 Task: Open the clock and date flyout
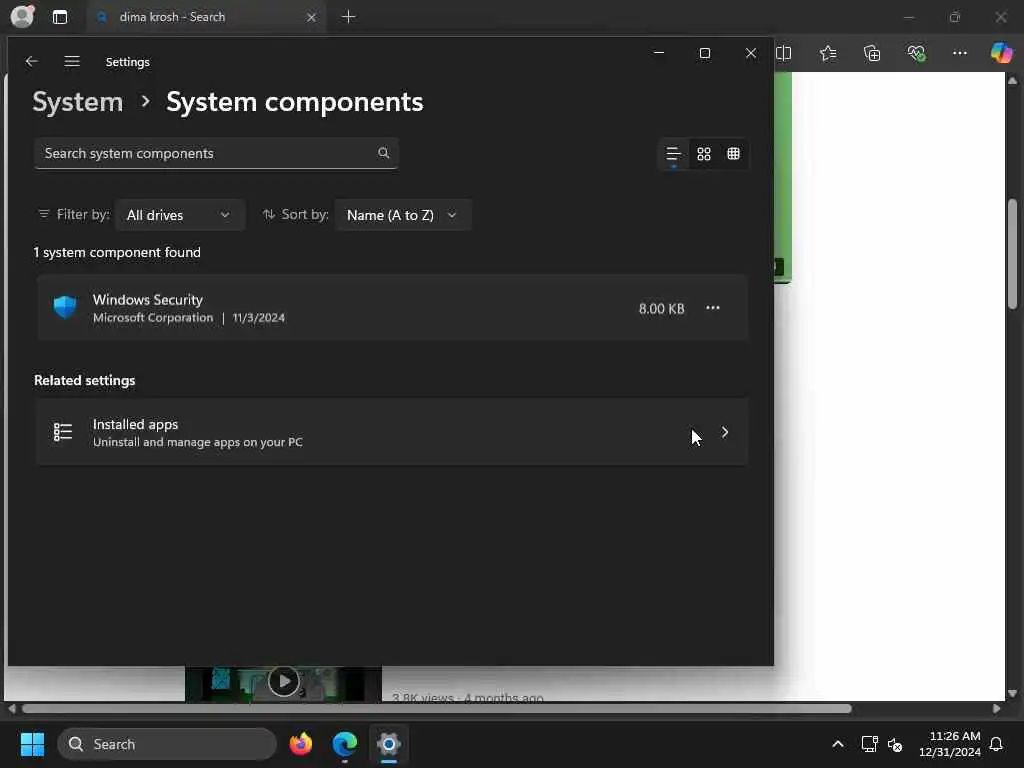(950, 744)
